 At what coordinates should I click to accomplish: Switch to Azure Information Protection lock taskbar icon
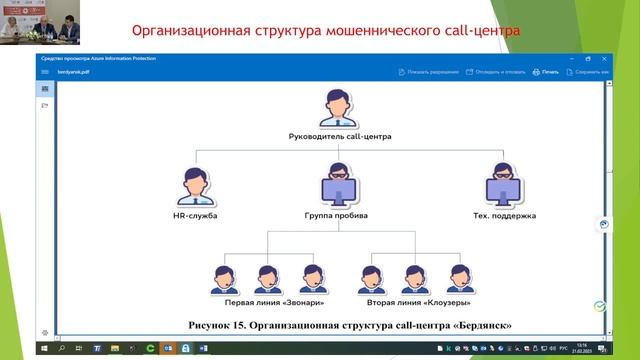point(186,348)
